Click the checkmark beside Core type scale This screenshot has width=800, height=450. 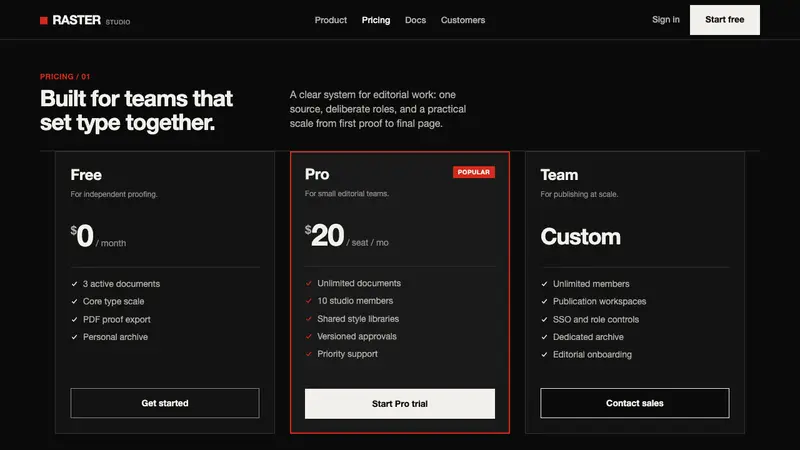coord(74,302)
